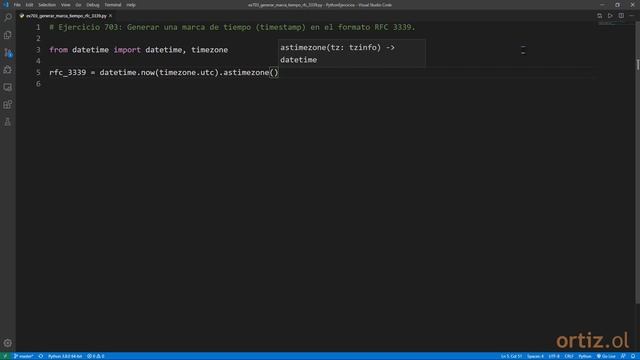640x360 pixels.
Task: Click the word 'timezone' at end of line 3
Action: [x=209, y=50]
